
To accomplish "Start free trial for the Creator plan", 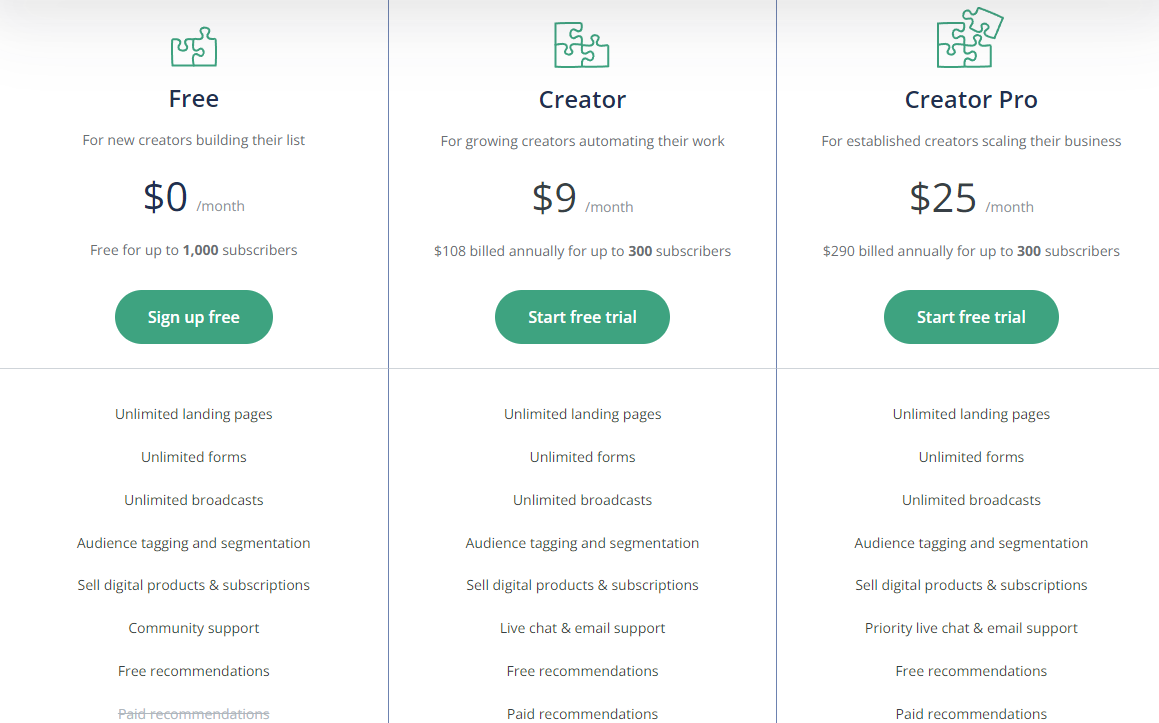I will pyautogui.click(x=582, y=317).
